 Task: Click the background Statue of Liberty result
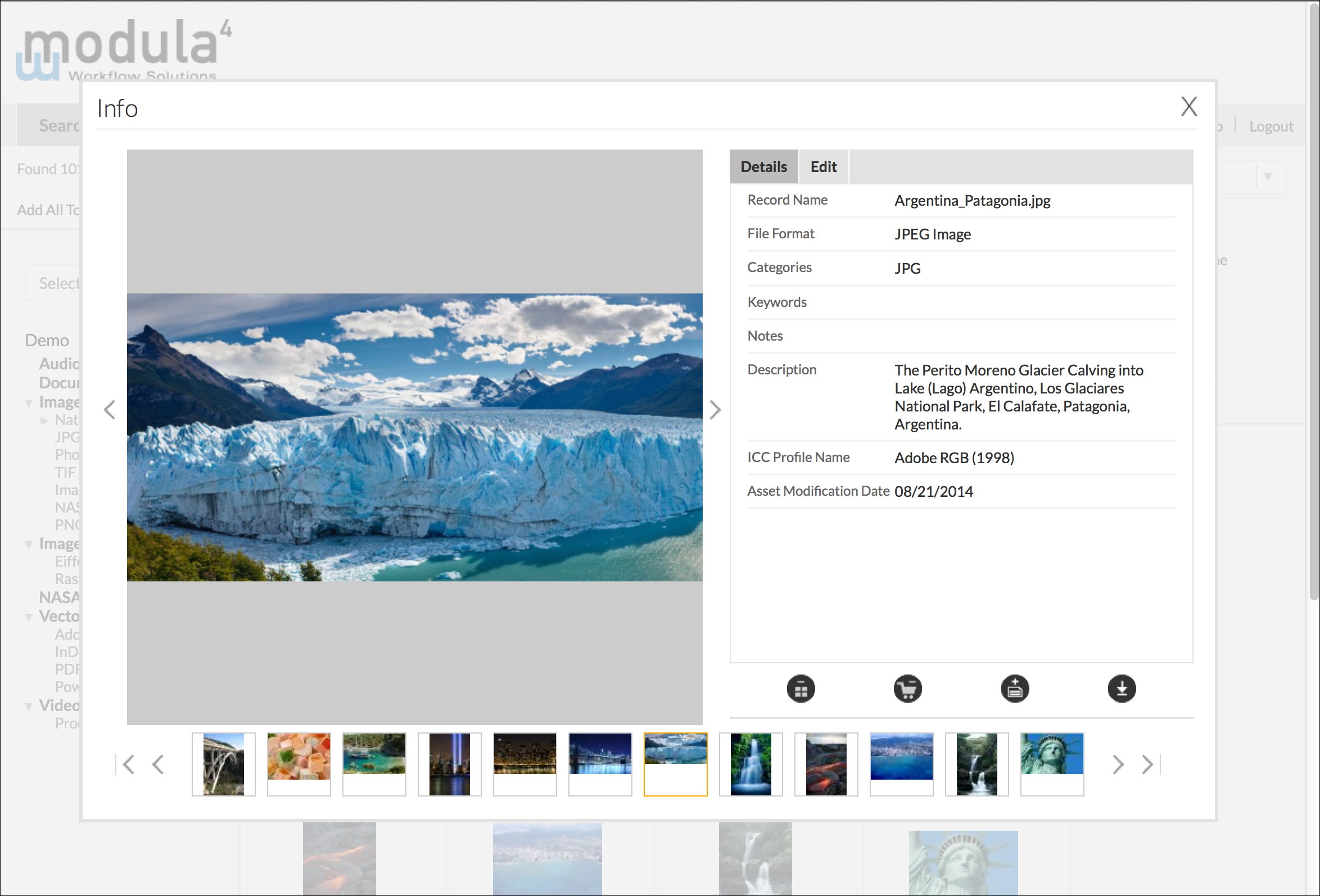963,862
